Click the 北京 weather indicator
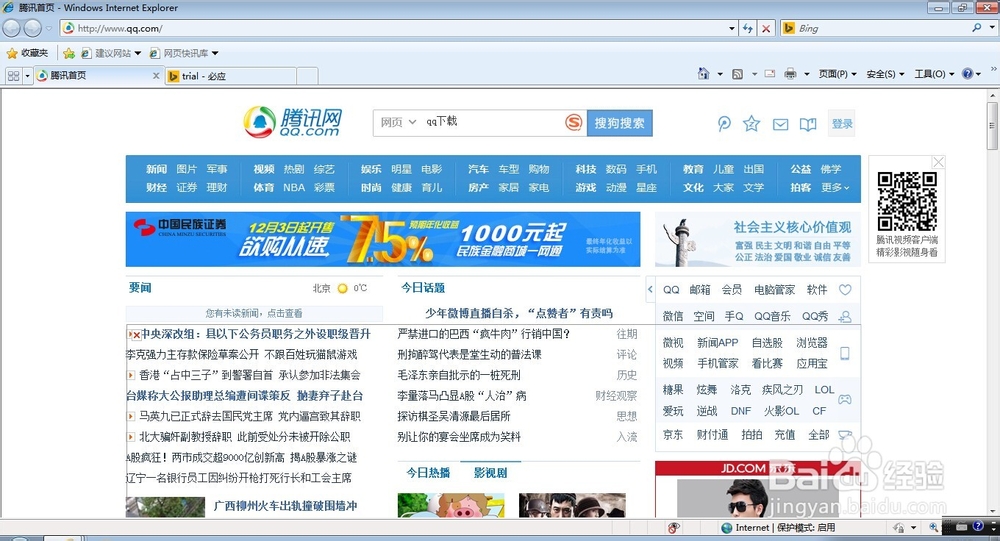Image resolution: width=1000 pixels, height=541 pixels. click(x=339, y=288)
